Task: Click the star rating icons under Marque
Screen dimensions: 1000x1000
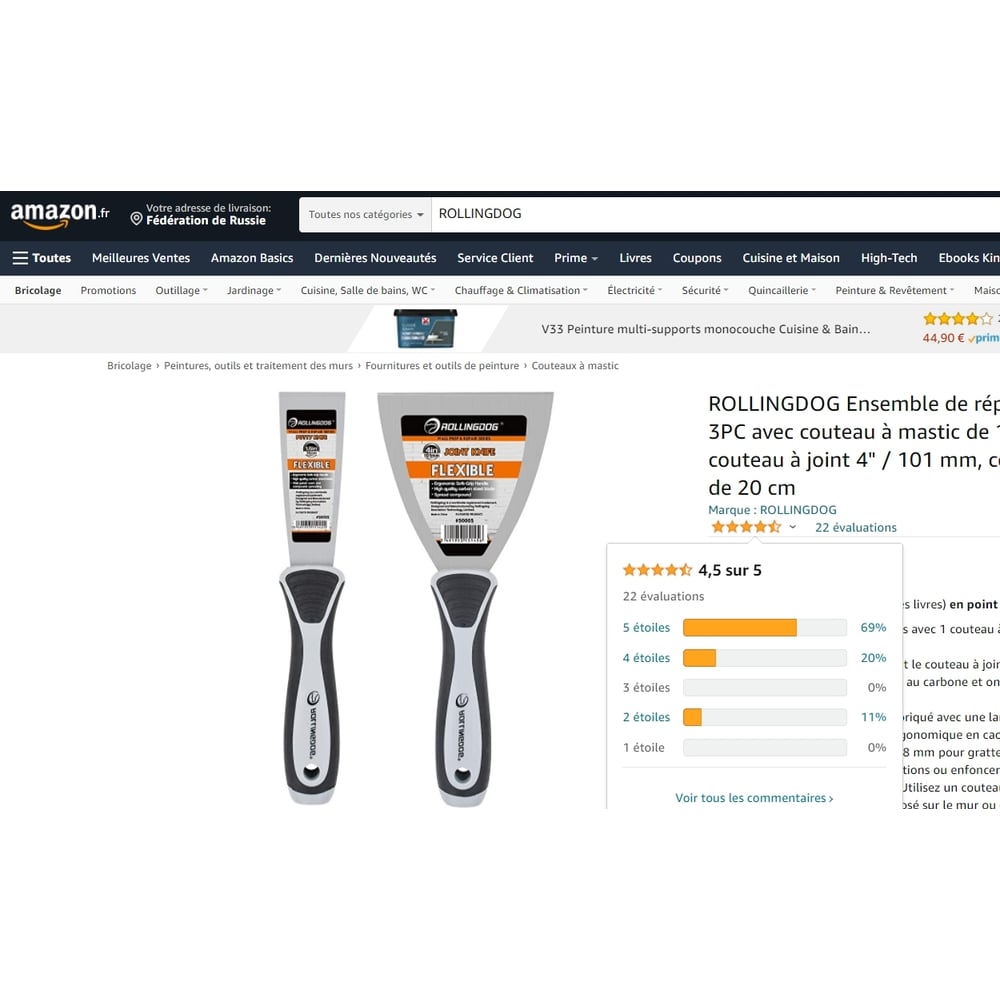Action: tap(746, 527)
